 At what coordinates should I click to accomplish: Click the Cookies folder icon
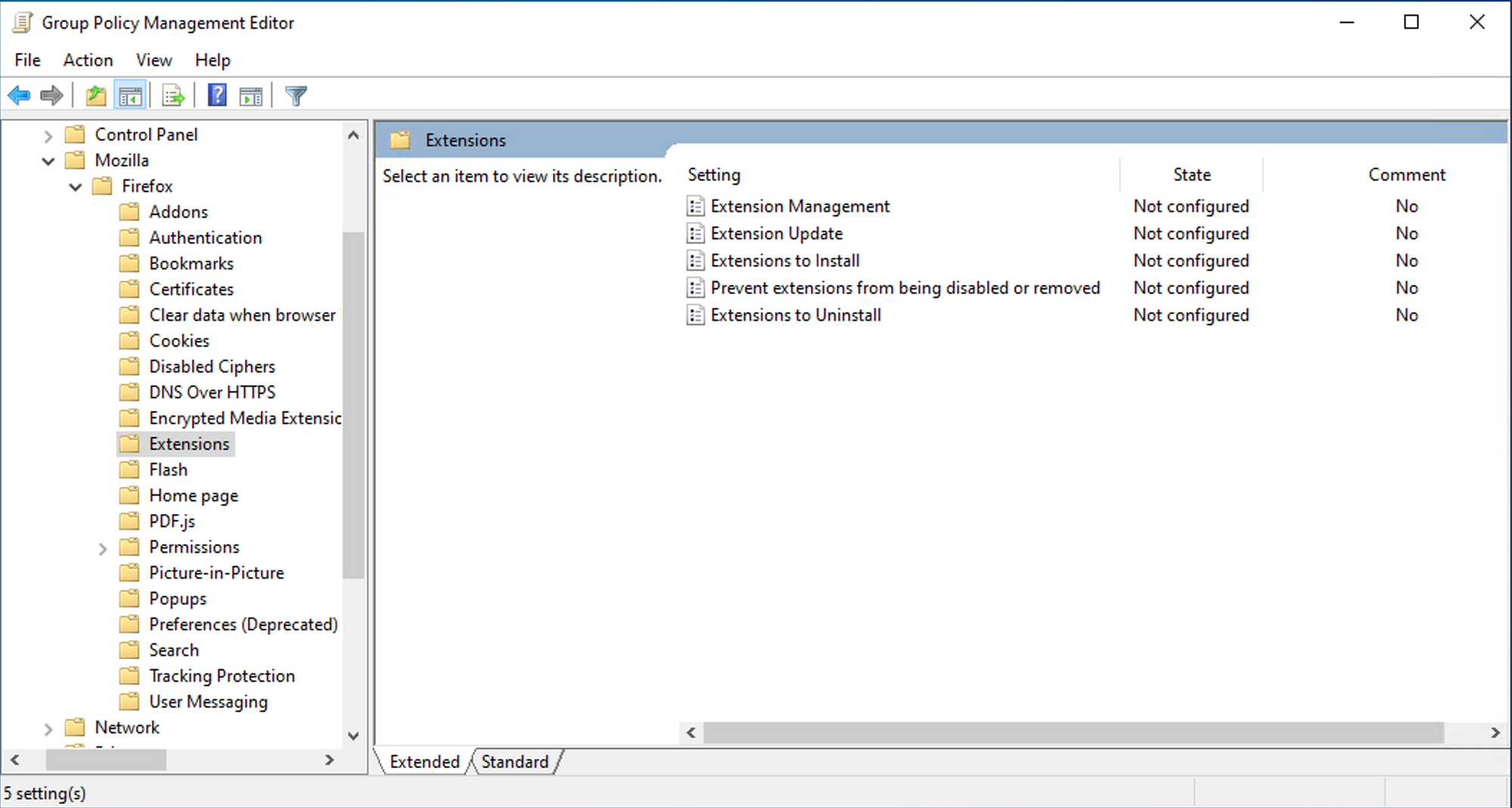(x=130, y=341)
